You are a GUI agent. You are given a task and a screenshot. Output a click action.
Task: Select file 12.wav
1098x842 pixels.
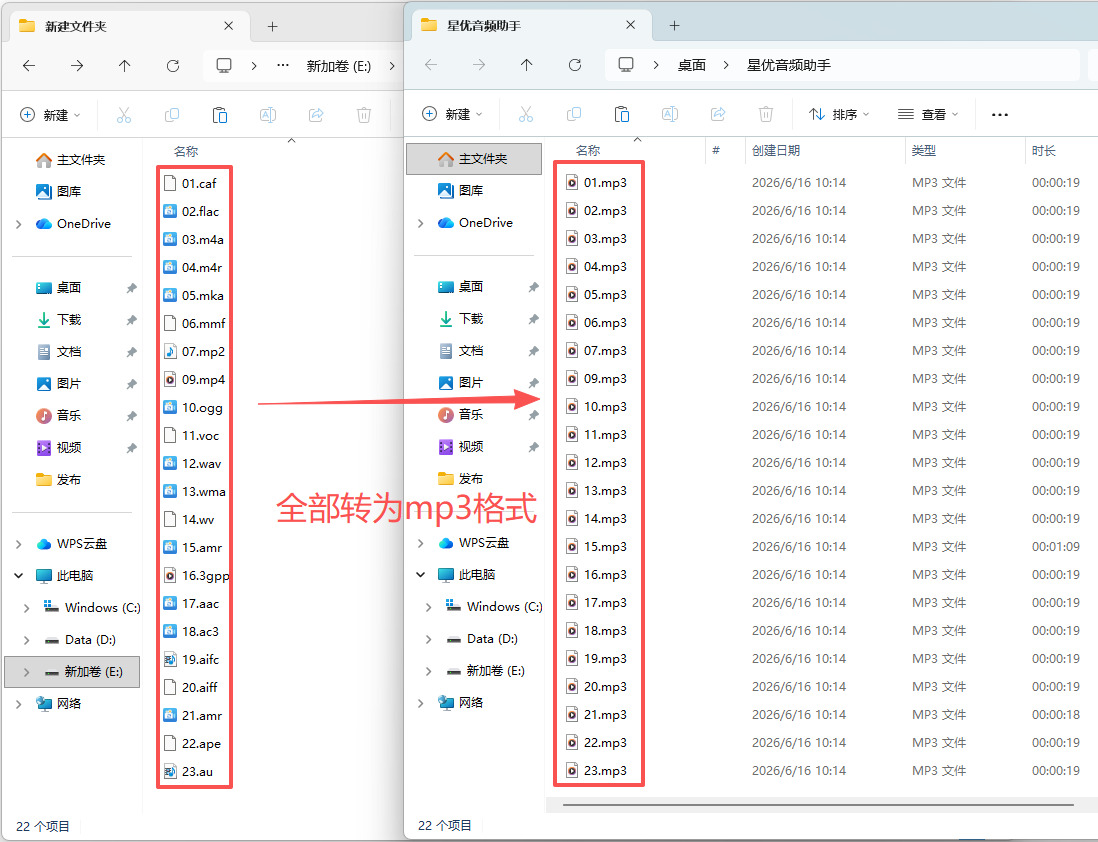[193, 464]
